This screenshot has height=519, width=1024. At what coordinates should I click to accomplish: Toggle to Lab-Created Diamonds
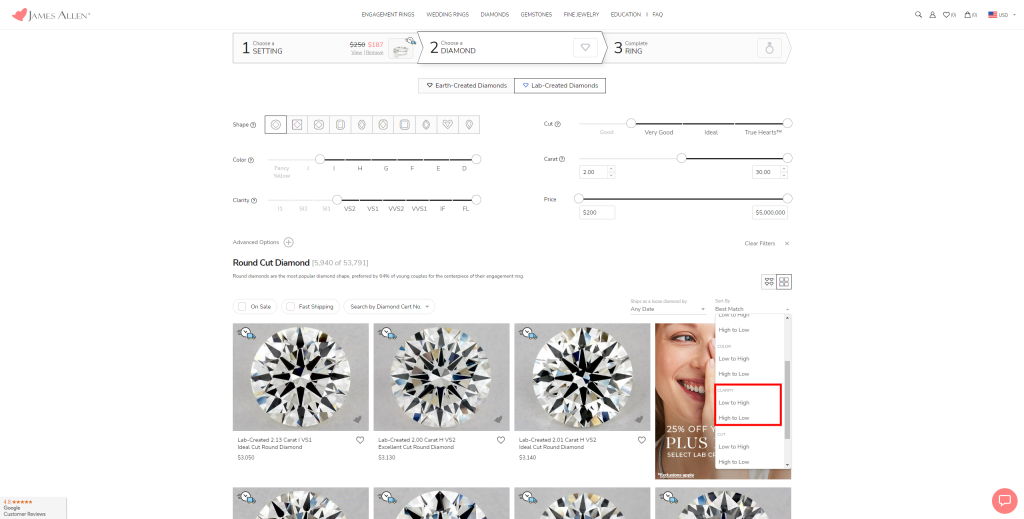(560, 86)
